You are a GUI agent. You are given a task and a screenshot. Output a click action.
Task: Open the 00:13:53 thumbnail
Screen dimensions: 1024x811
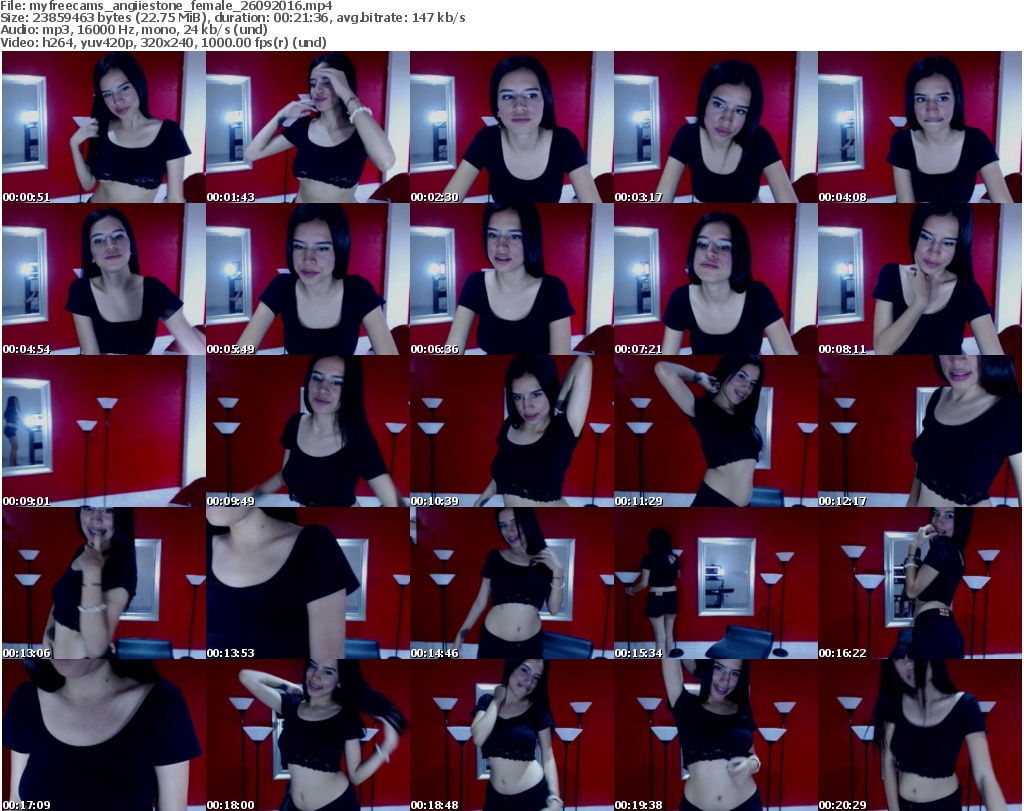tap(307, 583)
